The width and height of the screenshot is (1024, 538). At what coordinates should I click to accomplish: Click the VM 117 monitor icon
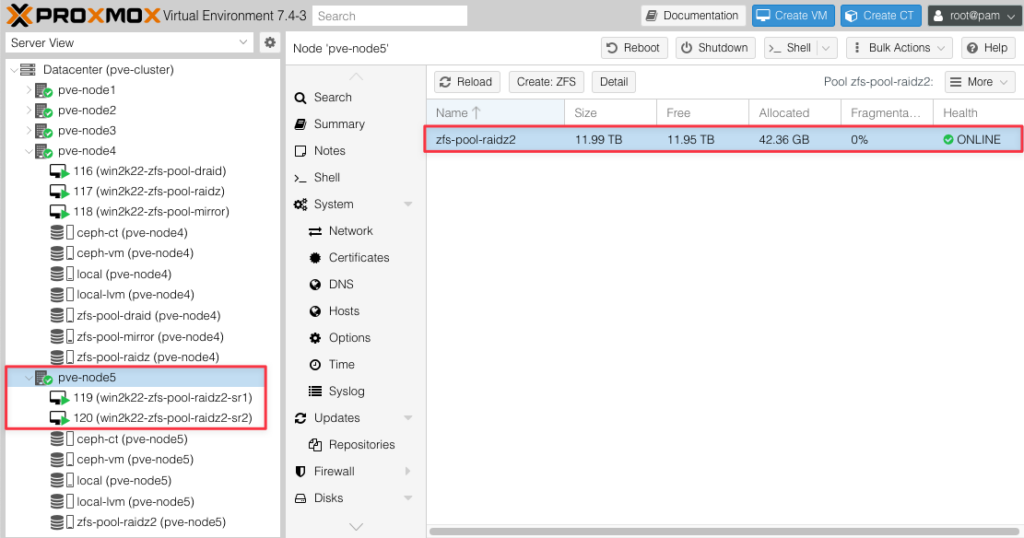point(59,192)
